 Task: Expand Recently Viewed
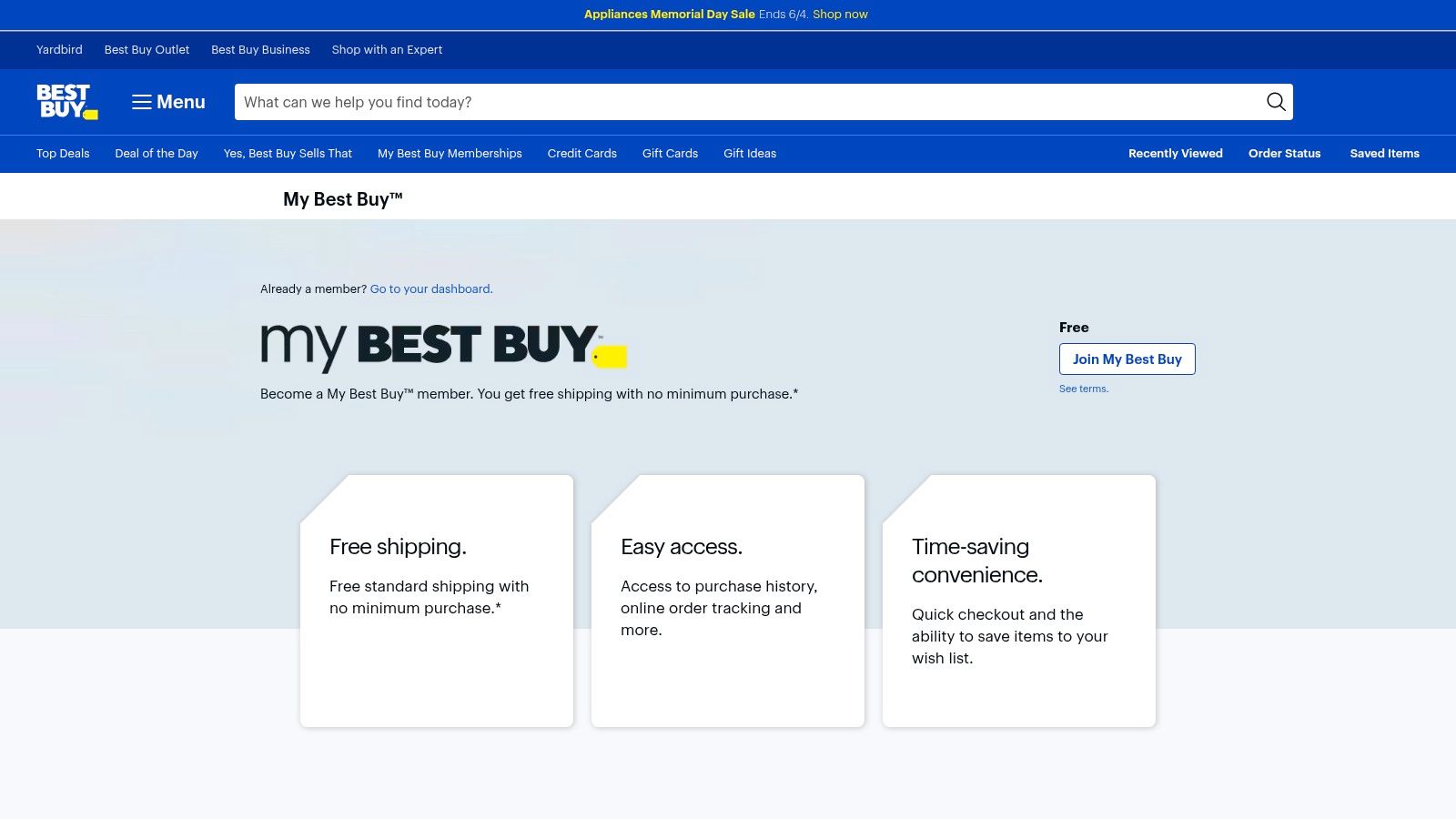[x=1176, y=154]
